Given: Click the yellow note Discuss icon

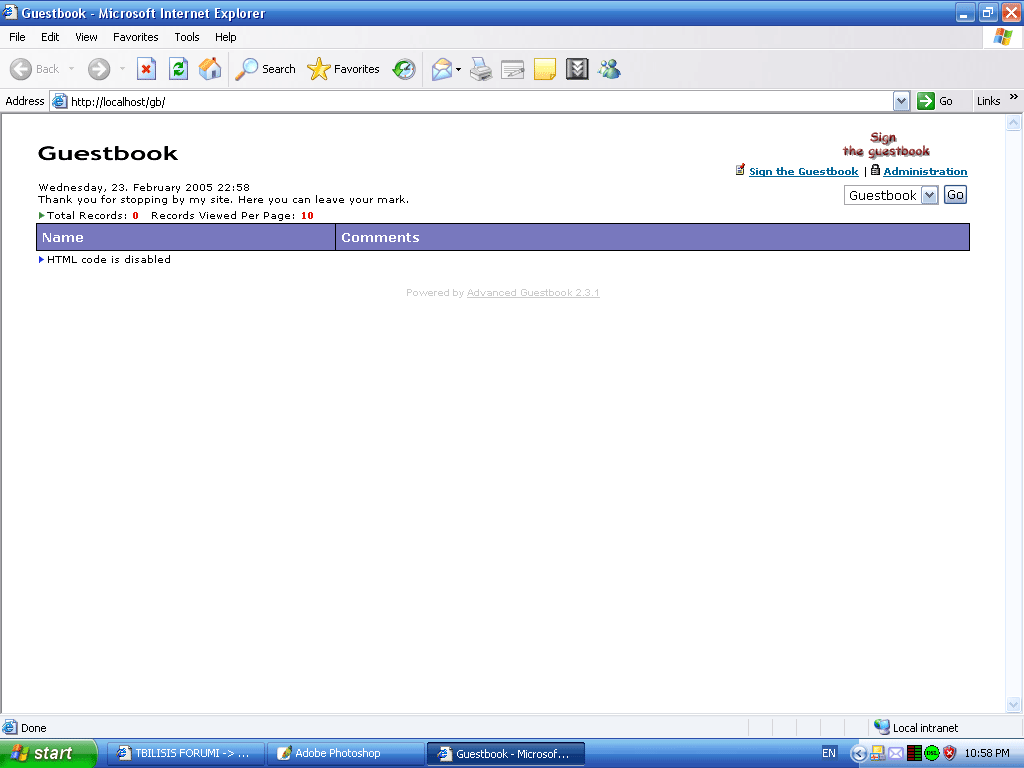Looking at the screenshot, I should click(545, 69).
